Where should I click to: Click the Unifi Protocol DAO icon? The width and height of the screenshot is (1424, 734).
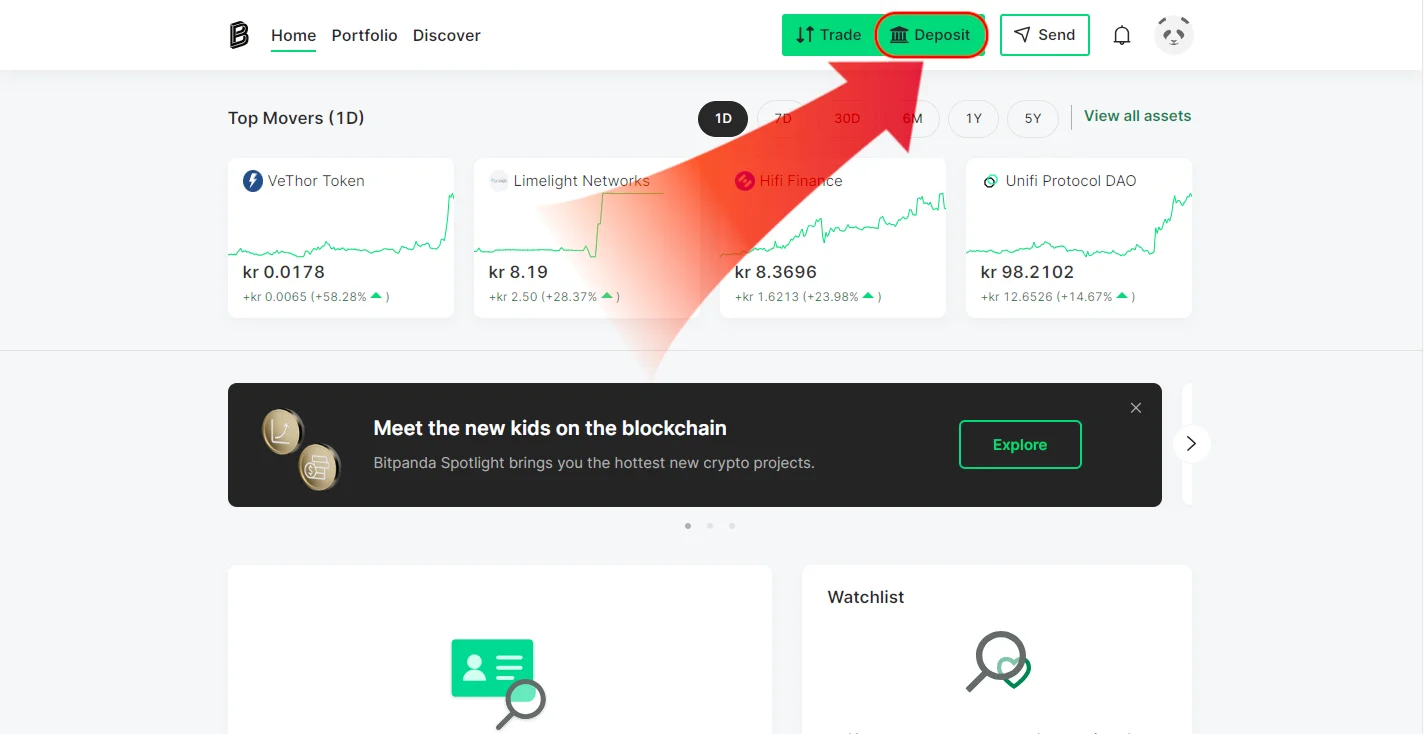(x=990, y=181)
